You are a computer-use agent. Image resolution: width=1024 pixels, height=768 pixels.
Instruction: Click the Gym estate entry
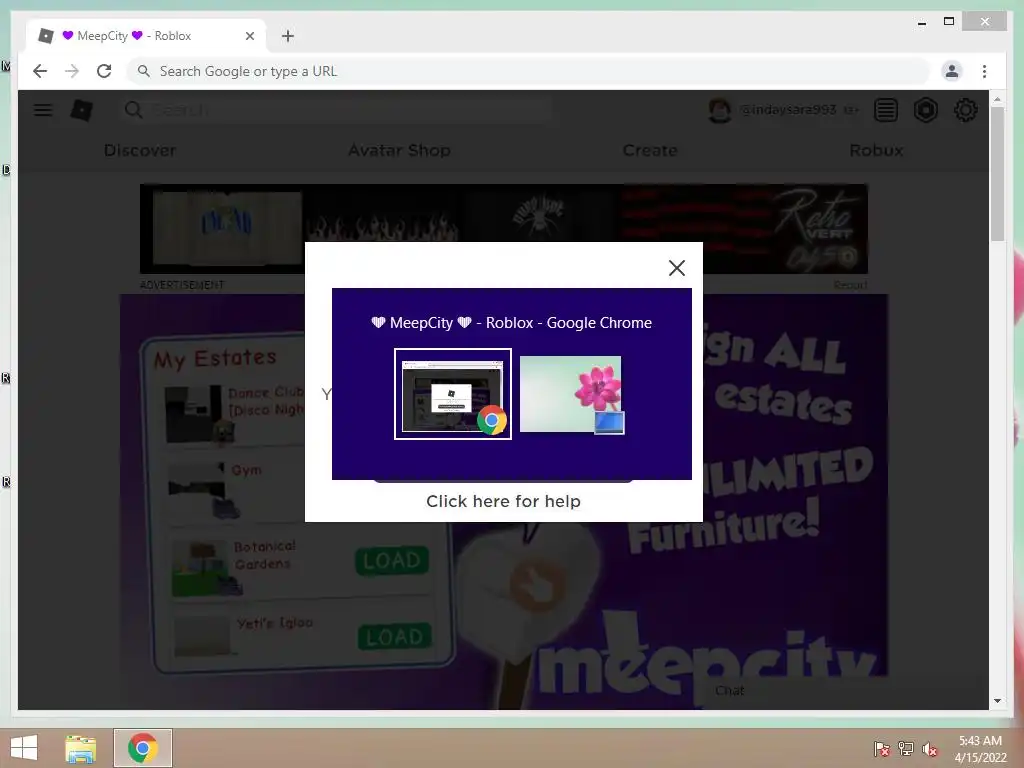point(235,490)
